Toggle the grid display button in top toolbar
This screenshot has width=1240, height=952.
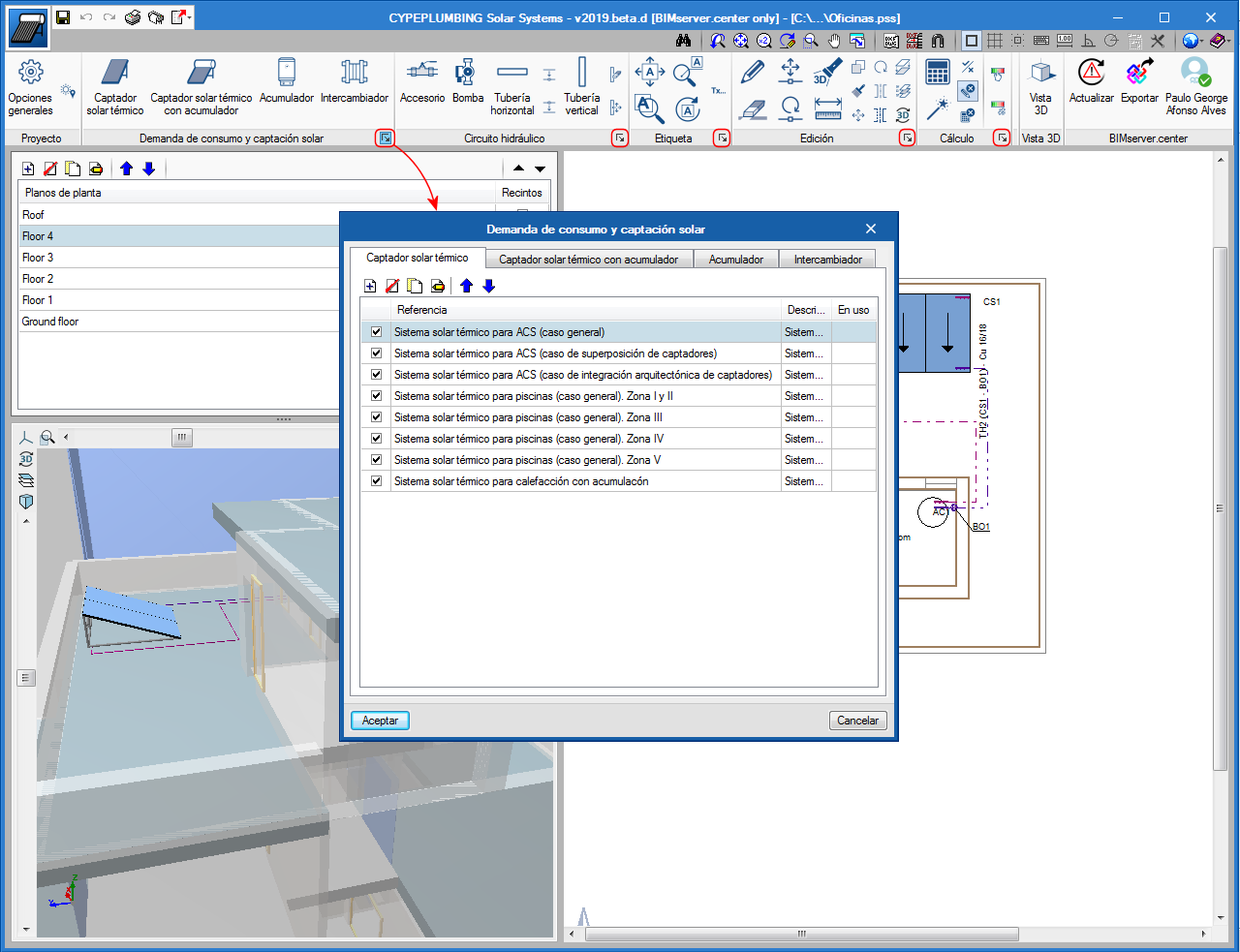coord(995,41)
